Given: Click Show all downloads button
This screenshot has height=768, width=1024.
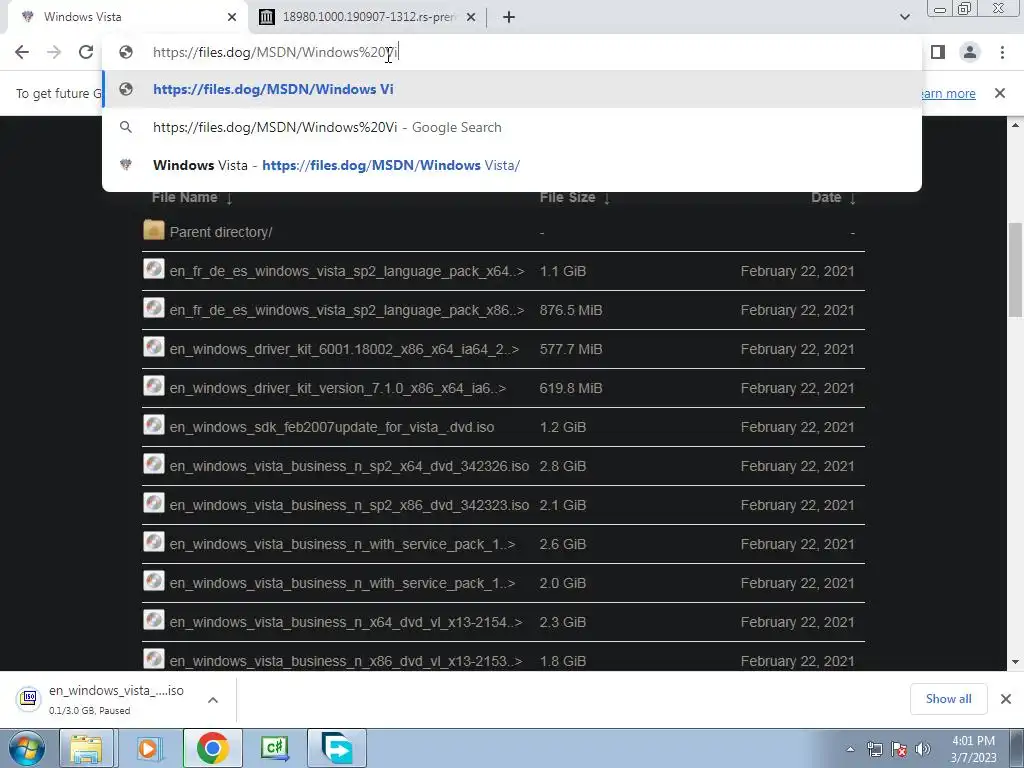Looking at the screenshot, I should [948, 699].
